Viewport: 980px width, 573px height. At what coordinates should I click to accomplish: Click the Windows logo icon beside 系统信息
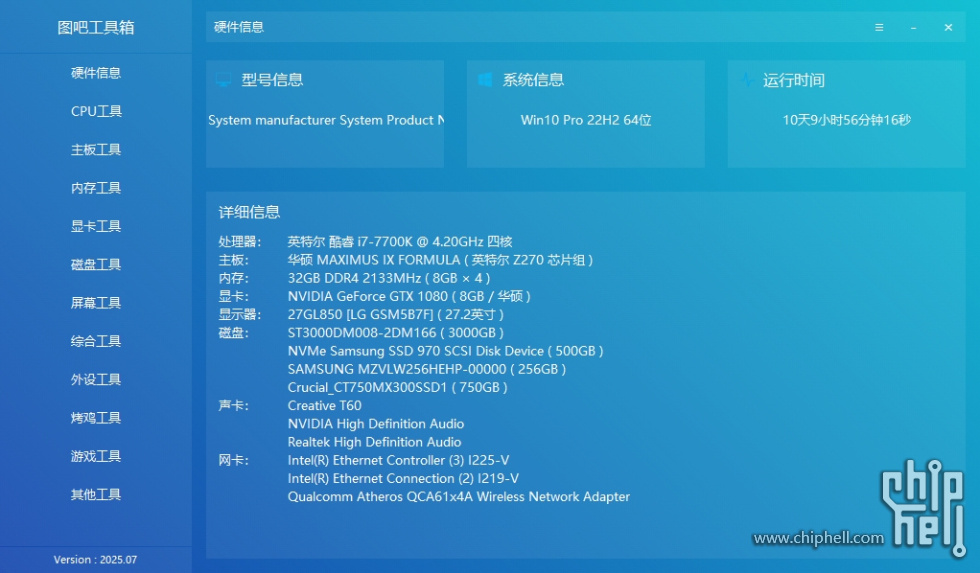point(485,79)
